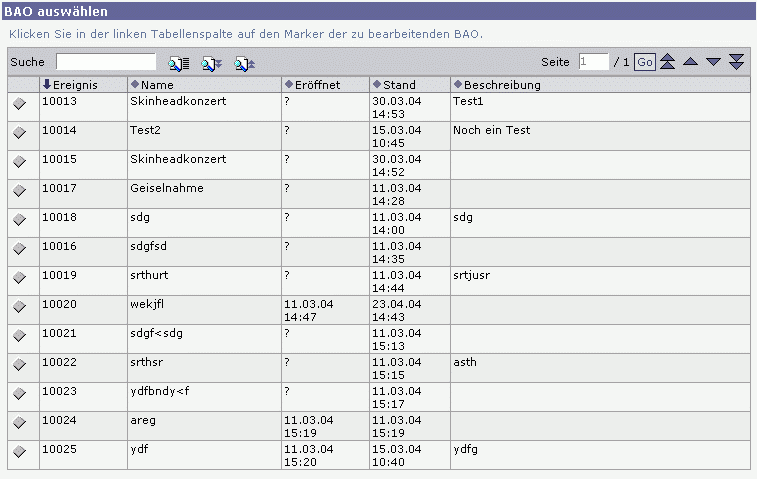Go to next page with down arrow
Screen dimensions: 757x479
point(713,62)
